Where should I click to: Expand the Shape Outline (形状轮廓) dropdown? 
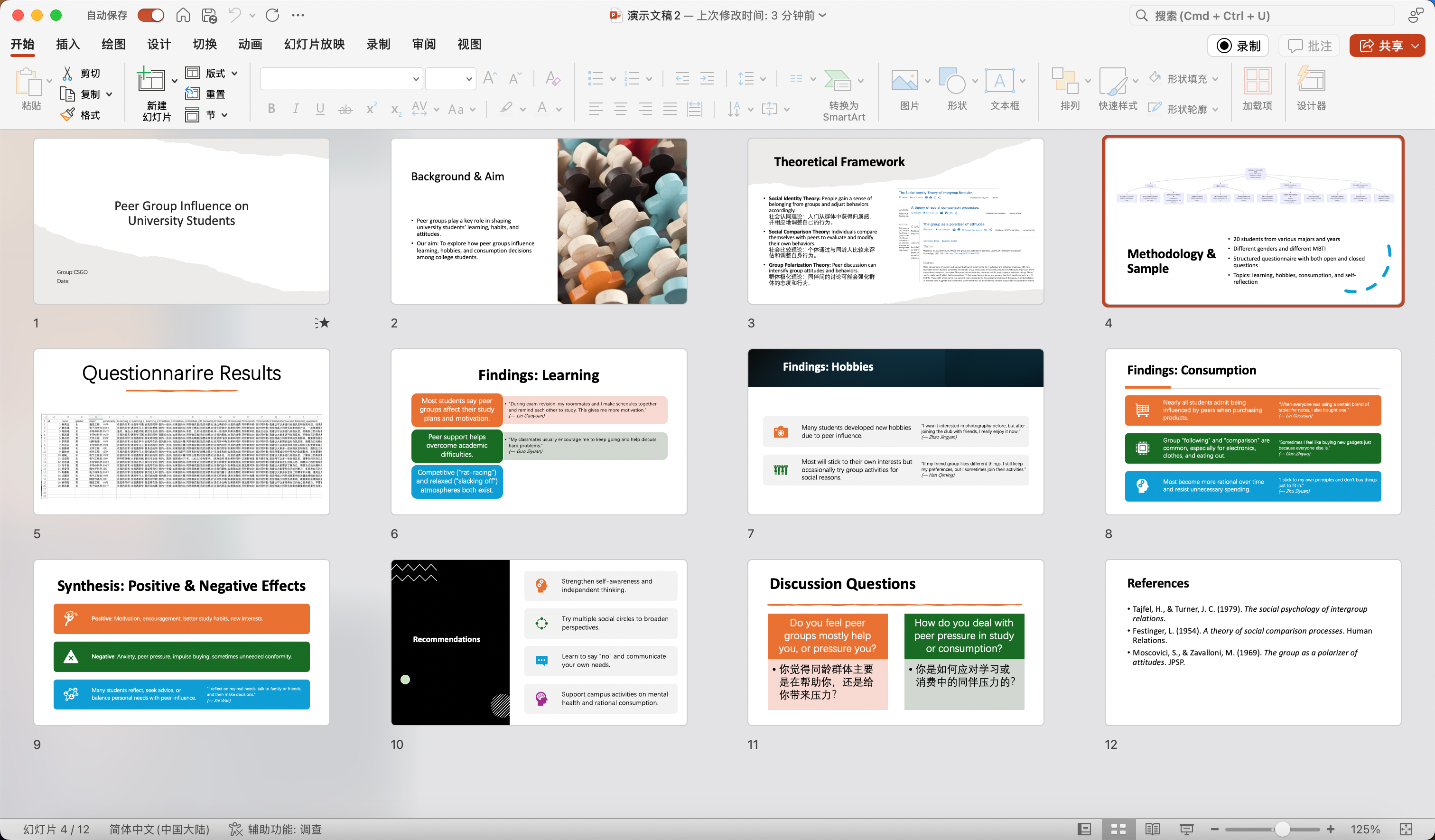(x=1215, y=109)
